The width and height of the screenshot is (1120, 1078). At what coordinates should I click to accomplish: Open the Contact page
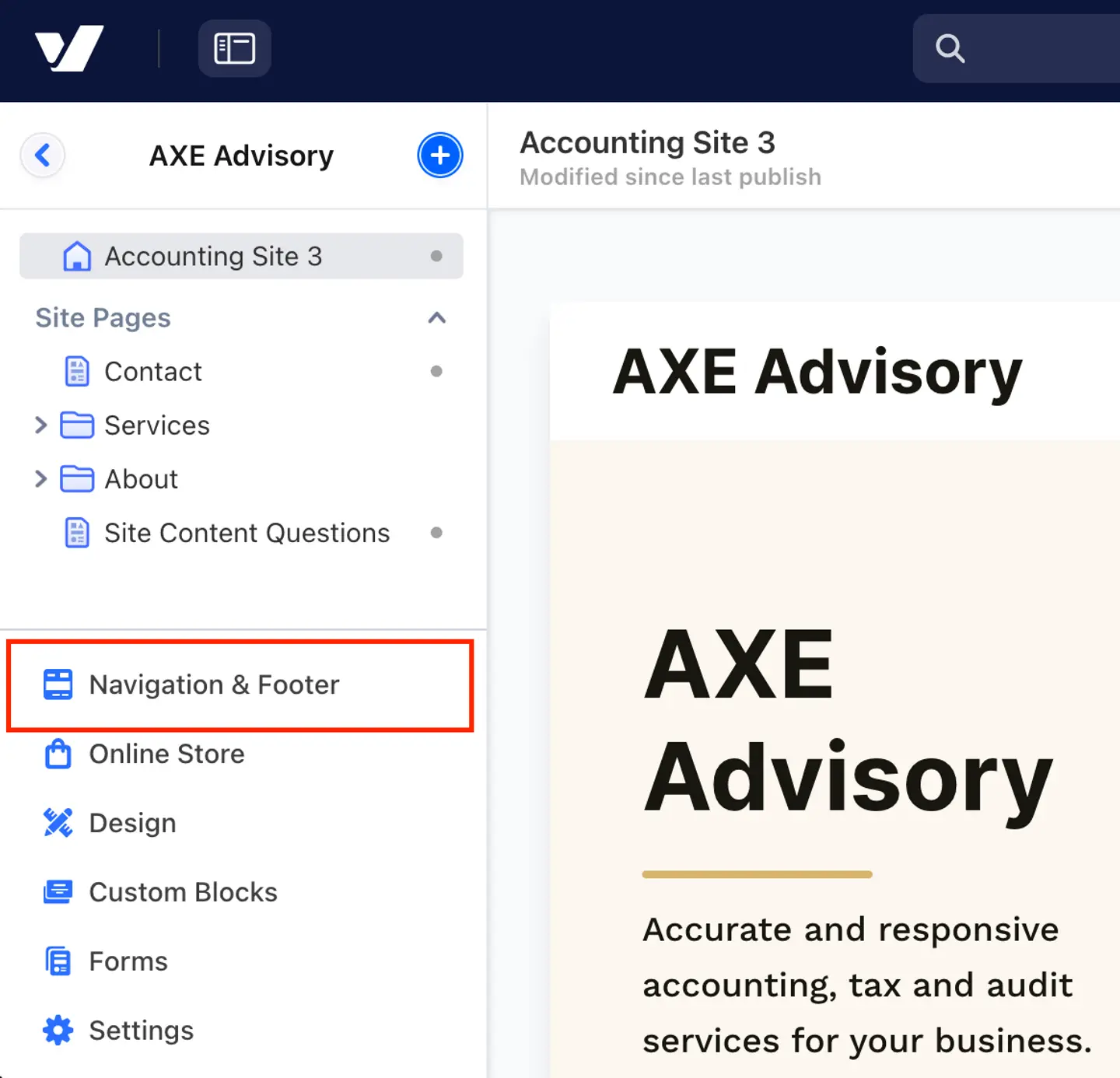pos(152,372)
